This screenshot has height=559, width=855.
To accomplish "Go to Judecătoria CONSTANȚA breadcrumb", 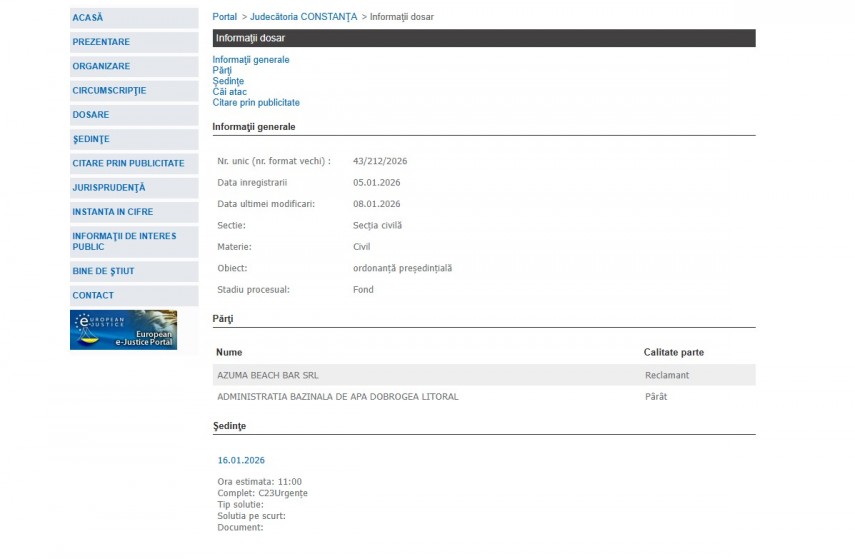I will pos(303,17).
